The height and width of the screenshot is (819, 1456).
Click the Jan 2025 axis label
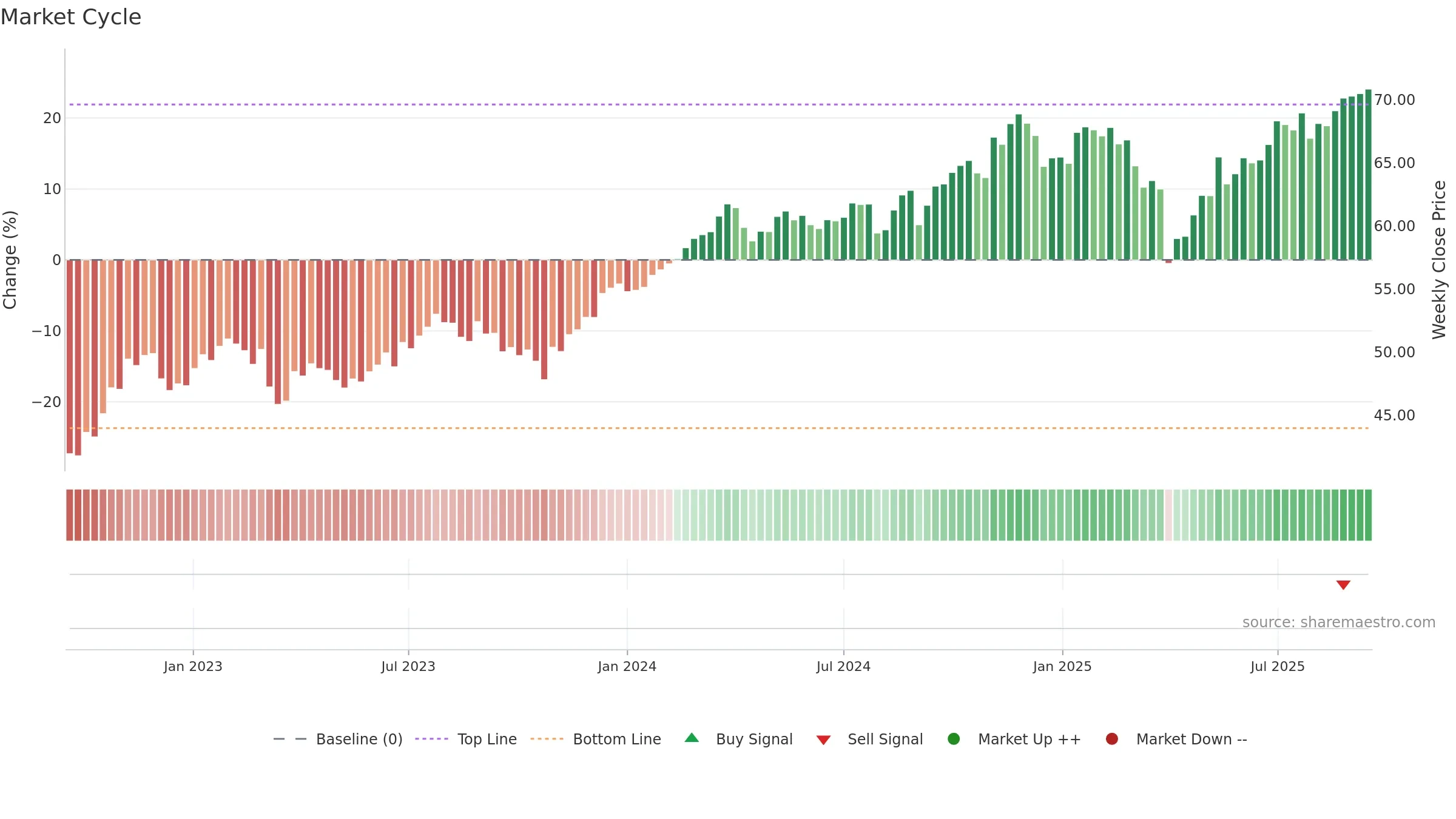click(x=1062, y=667)
